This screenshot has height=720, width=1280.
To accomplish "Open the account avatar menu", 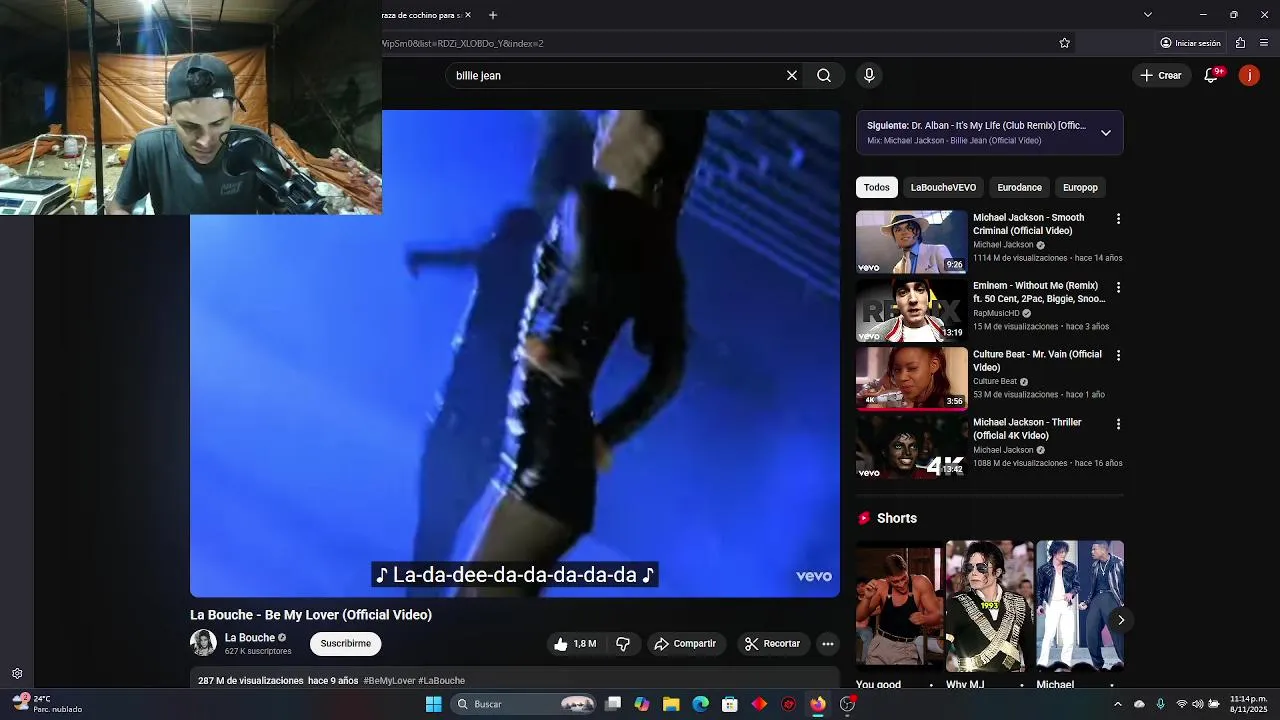I will click(x=1249, y=75).
